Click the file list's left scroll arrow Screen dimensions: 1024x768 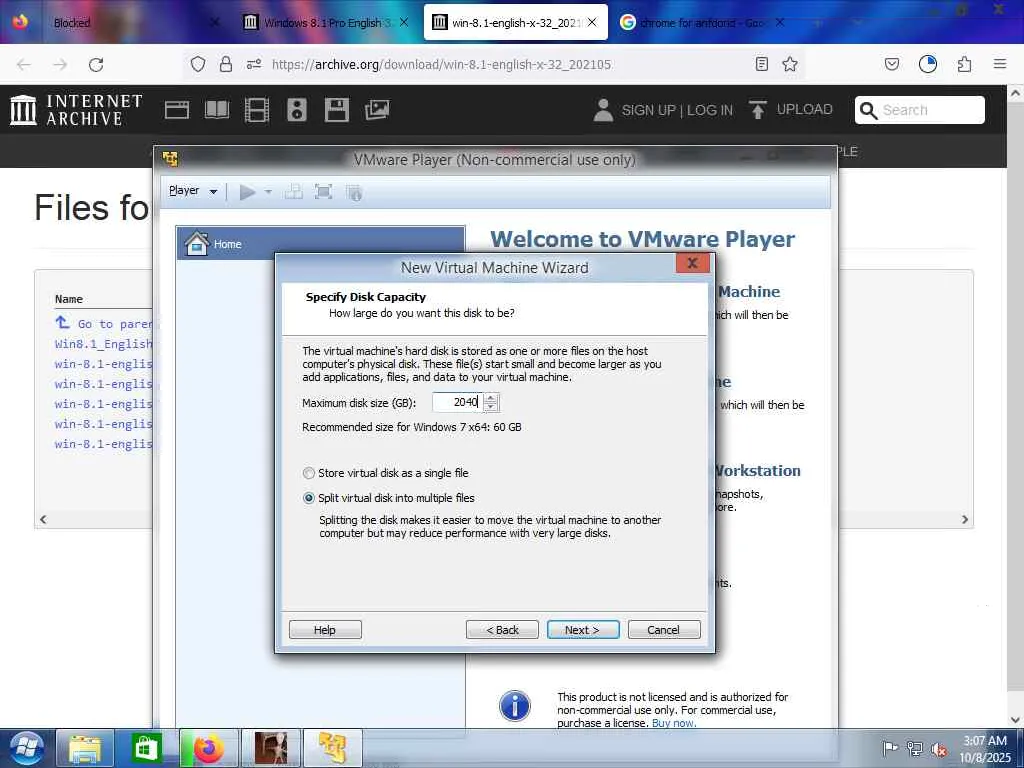43,519
